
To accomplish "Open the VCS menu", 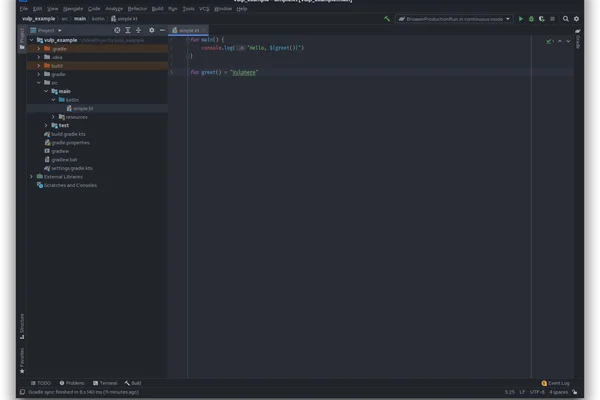I will point(204,8).
